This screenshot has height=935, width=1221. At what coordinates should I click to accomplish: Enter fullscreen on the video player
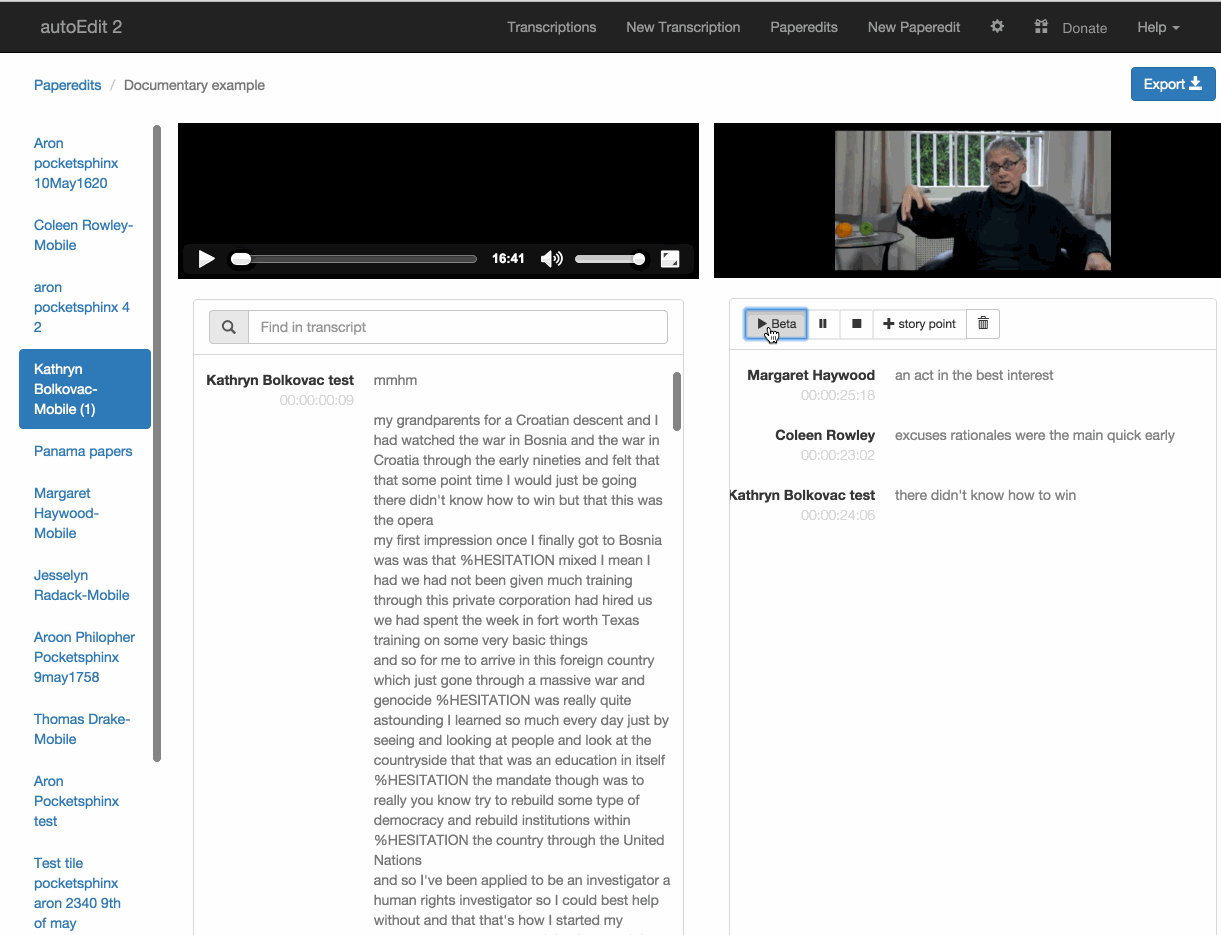tap(670, 259)
